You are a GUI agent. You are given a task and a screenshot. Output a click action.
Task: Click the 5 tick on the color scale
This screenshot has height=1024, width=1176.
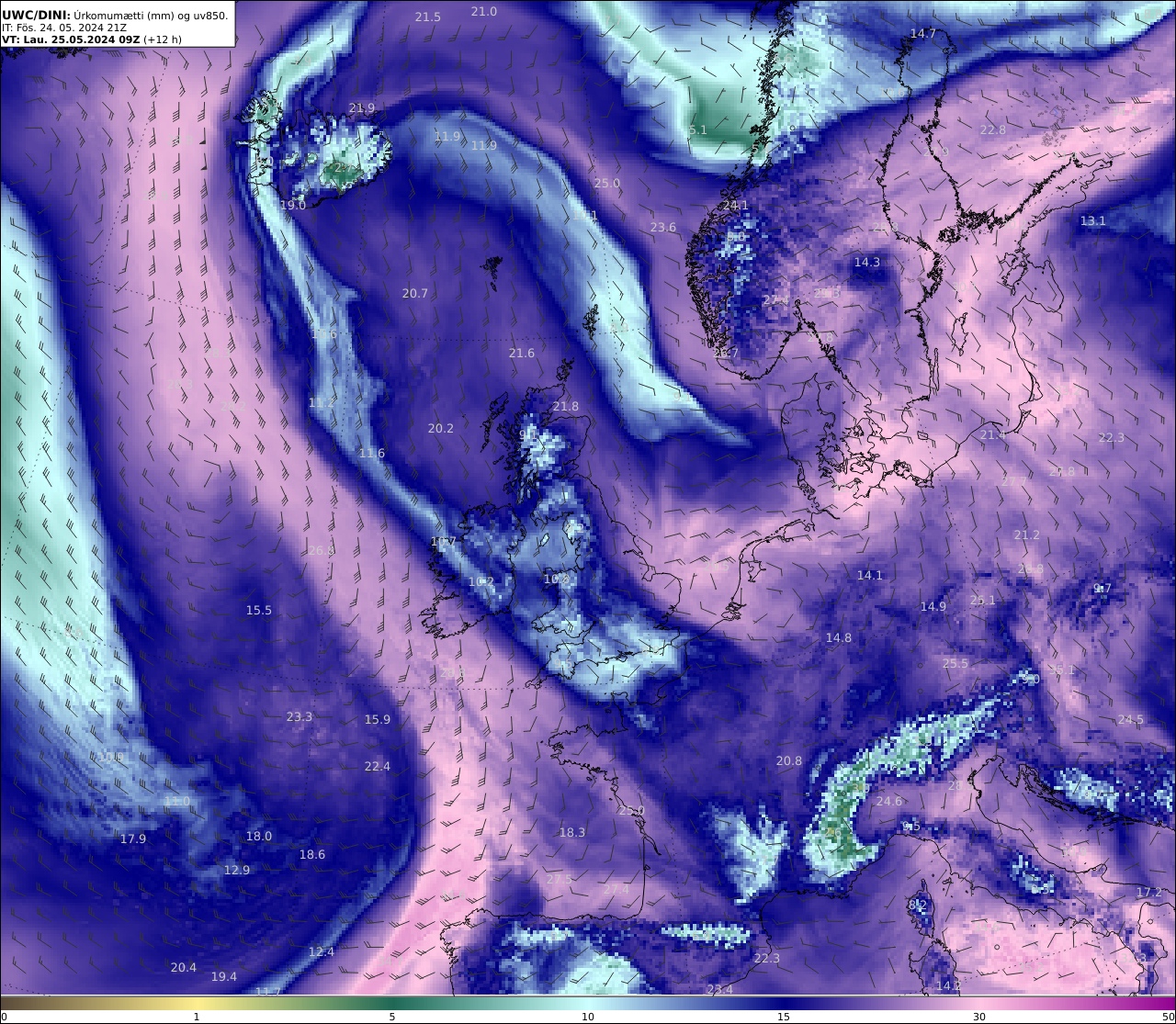pos(392,1017)
